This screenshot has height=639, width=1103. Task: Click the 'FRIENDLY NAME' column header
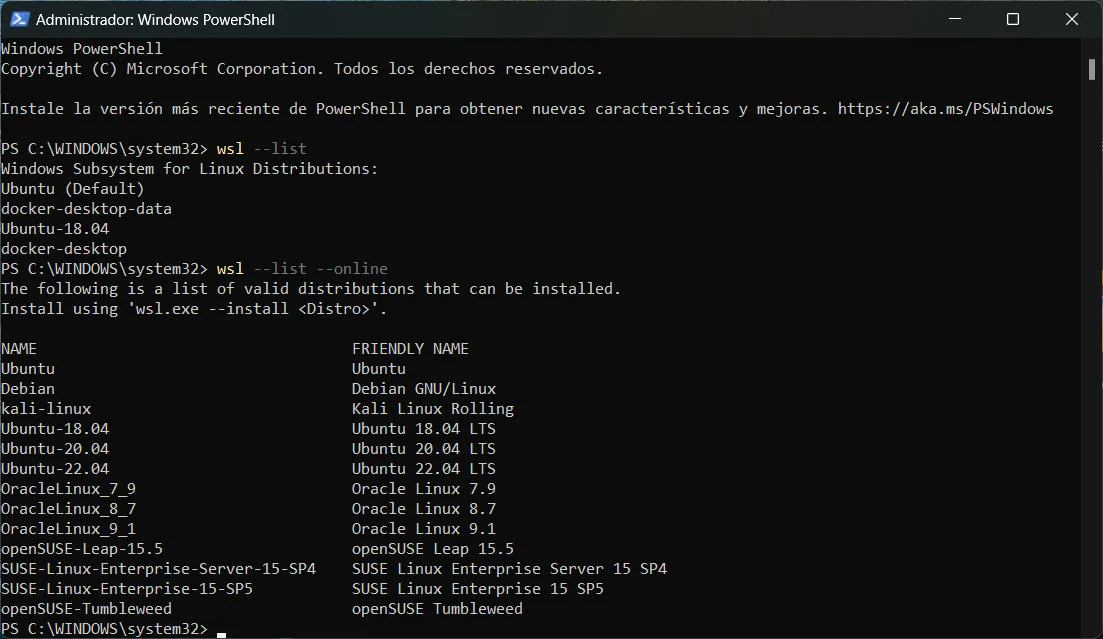pyautogui.click(x=410, y=348)
